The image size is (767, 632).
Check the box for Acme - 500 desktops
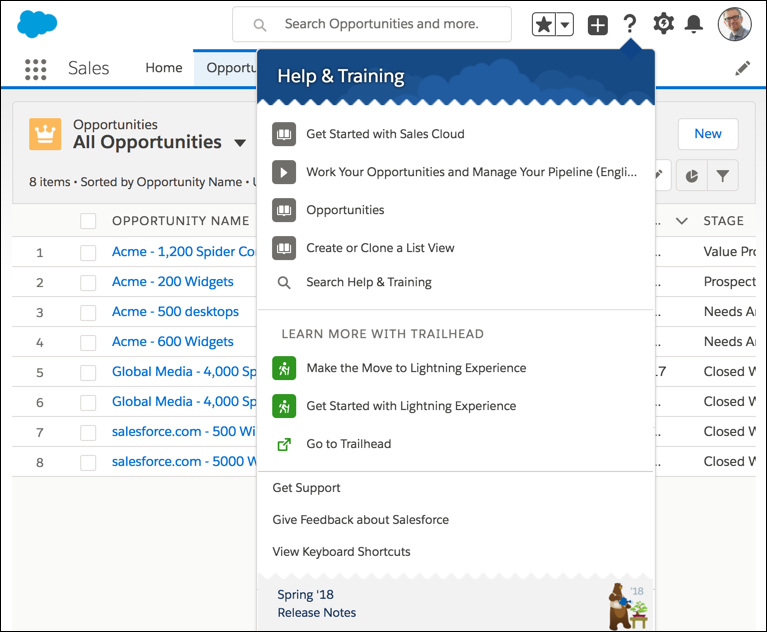click(x=88, y=313)
